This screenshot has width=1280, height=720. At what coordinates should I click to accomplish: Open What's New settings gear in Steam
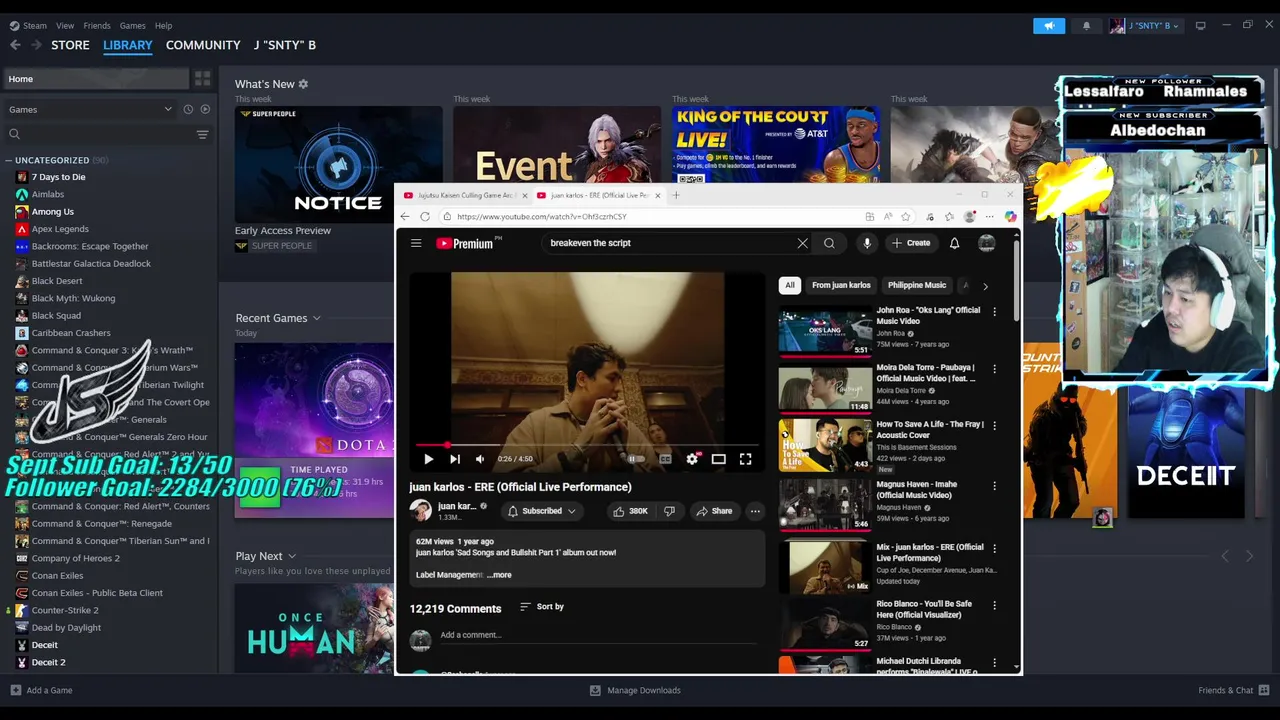tap(303, 84)
